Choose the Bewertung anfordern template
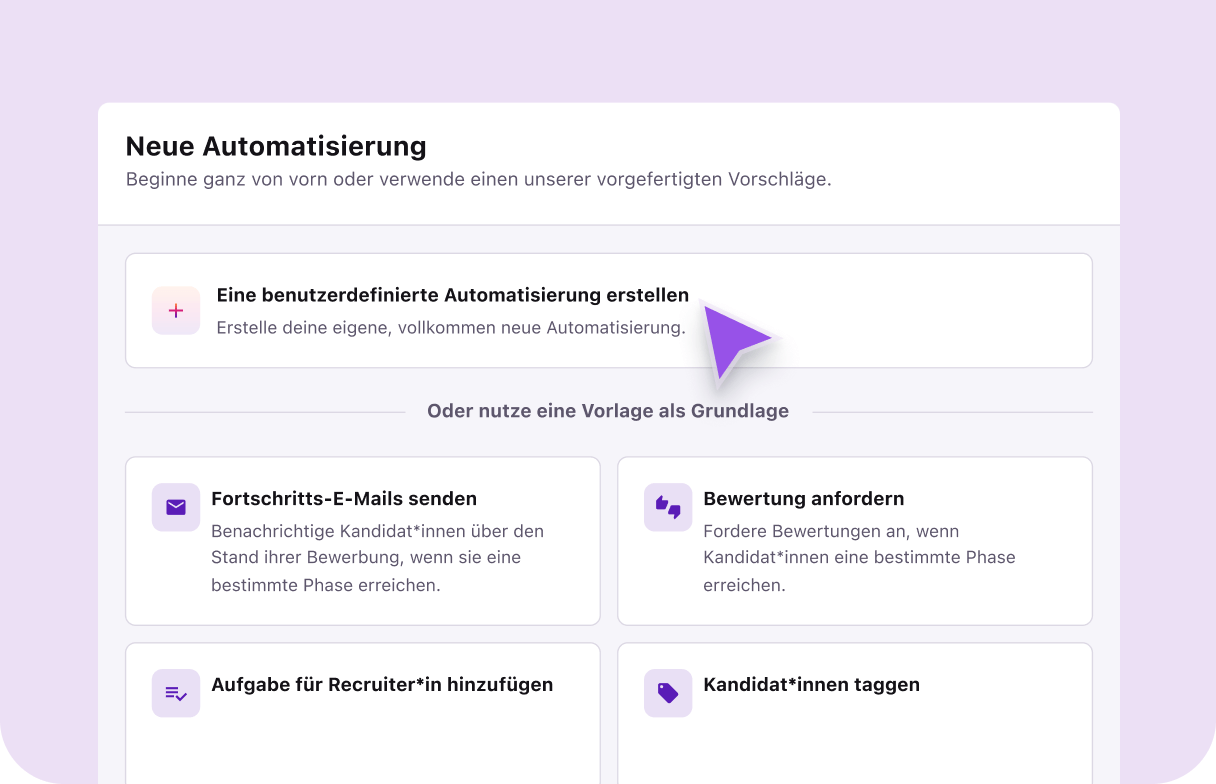Screen dimensions: 1216x784 [x=855, y=540]
